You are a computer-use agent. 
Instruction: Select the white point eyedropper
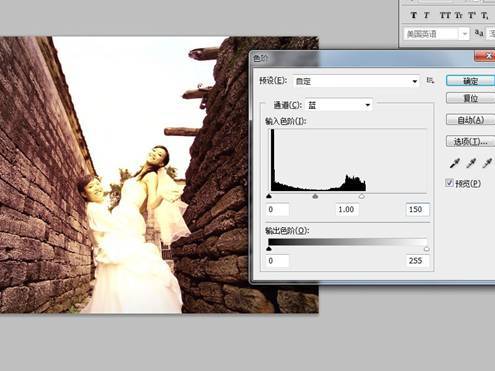point(487,163)
